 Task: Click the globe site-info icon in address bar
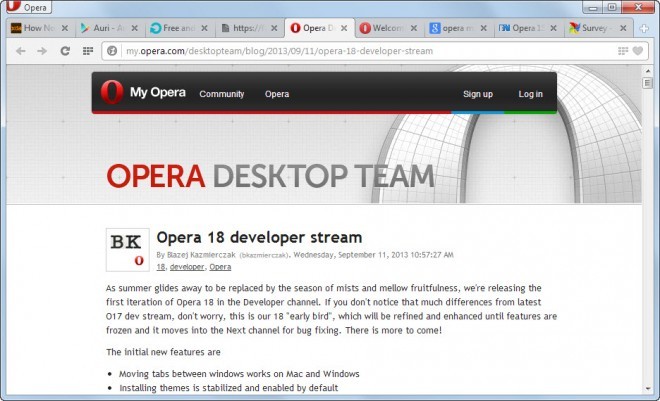coord(112,51)
